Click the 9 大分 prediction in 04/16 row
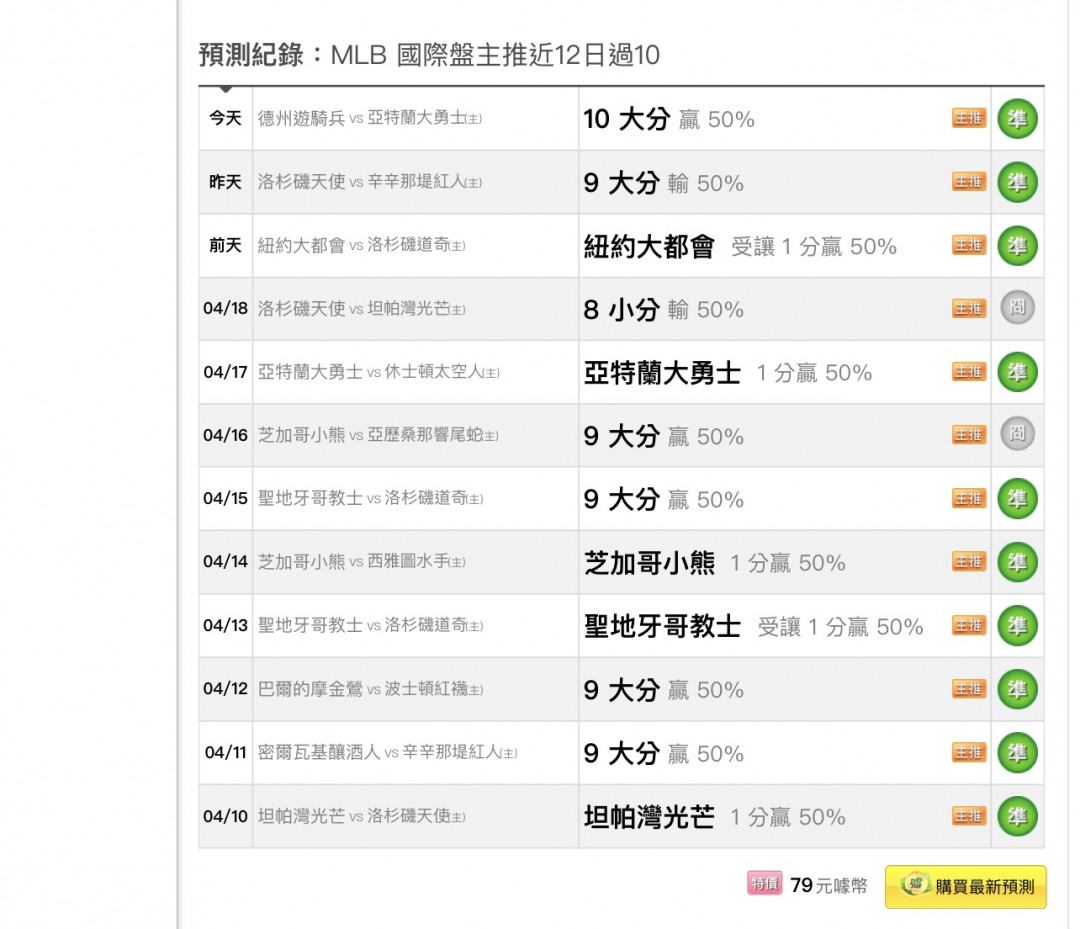Image resolution: width=1080 pixels, height=929 pixels. [663, 437]
